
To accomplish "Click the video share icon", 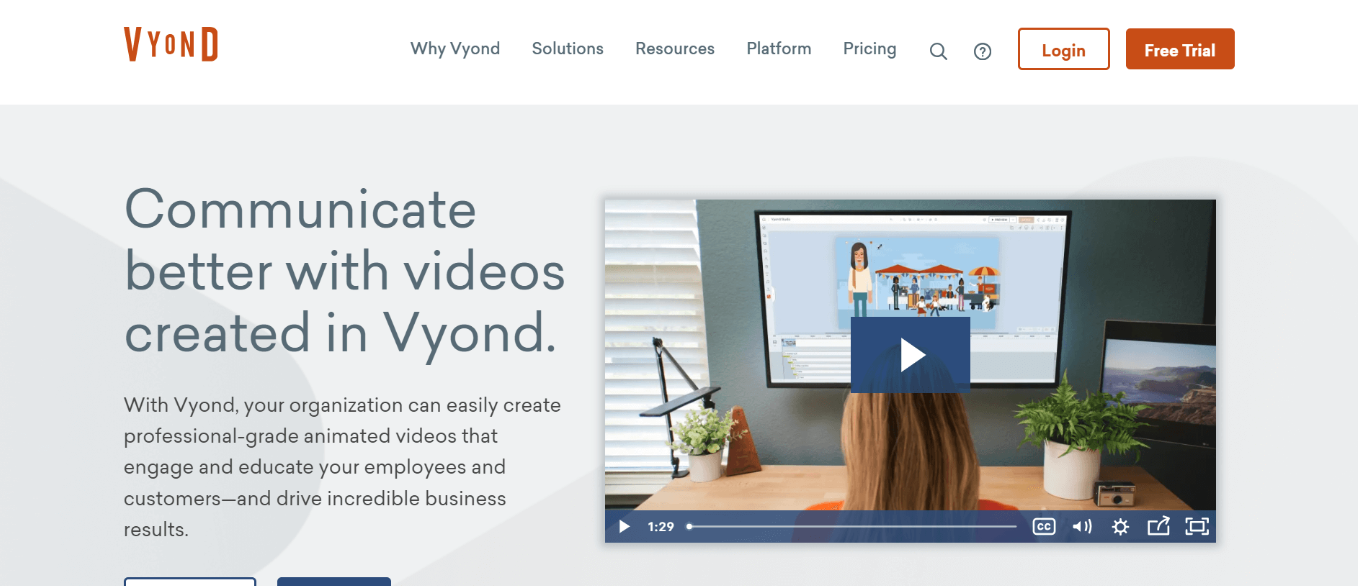I will [1158, 526].
